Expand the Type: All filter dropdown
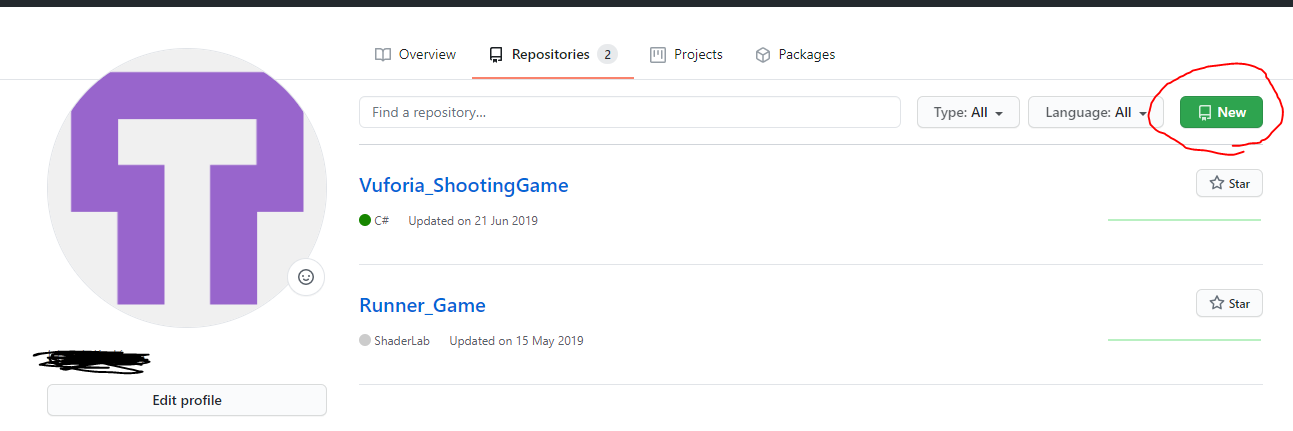 [x=968, y=112]
